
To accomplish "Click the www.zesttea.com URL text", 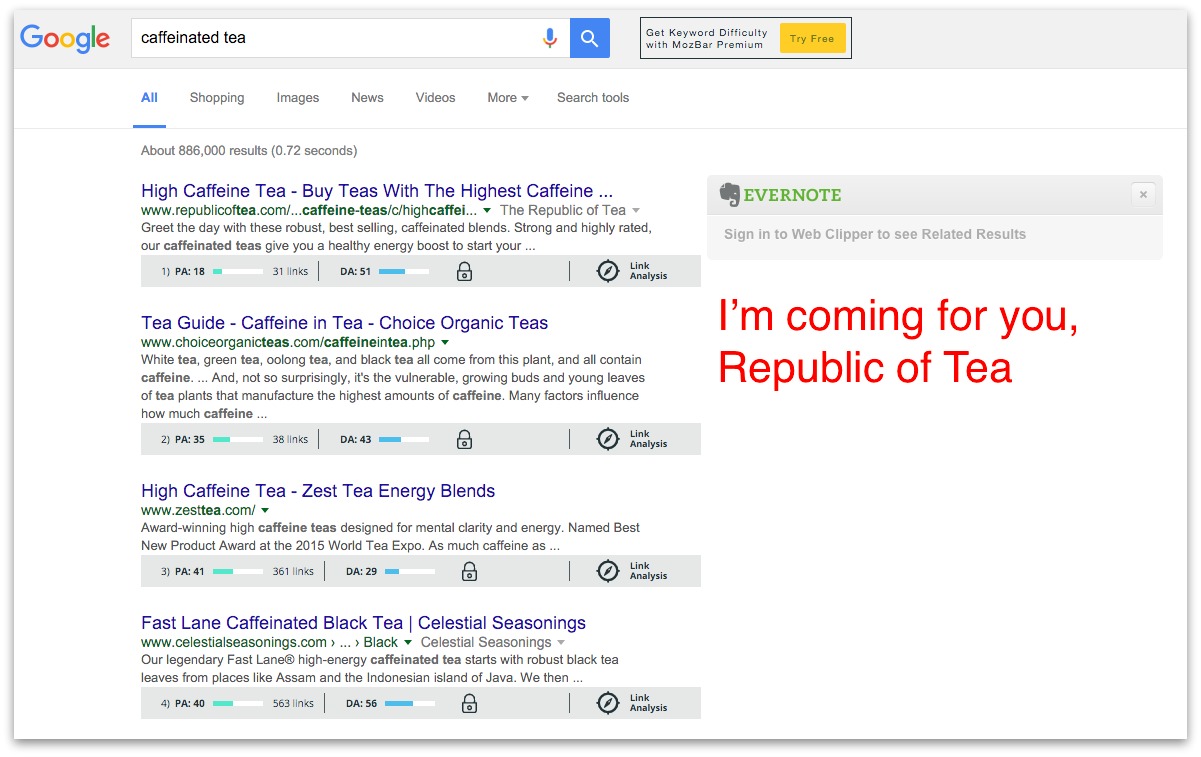I will point(198,510).
